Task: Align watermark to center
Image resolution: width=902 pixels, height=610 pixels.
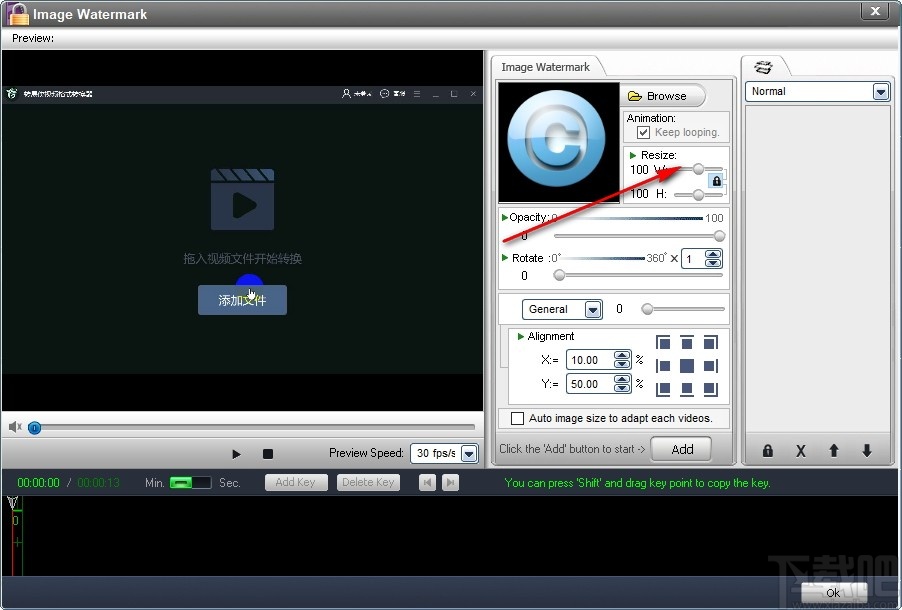Action: [686, 366]
